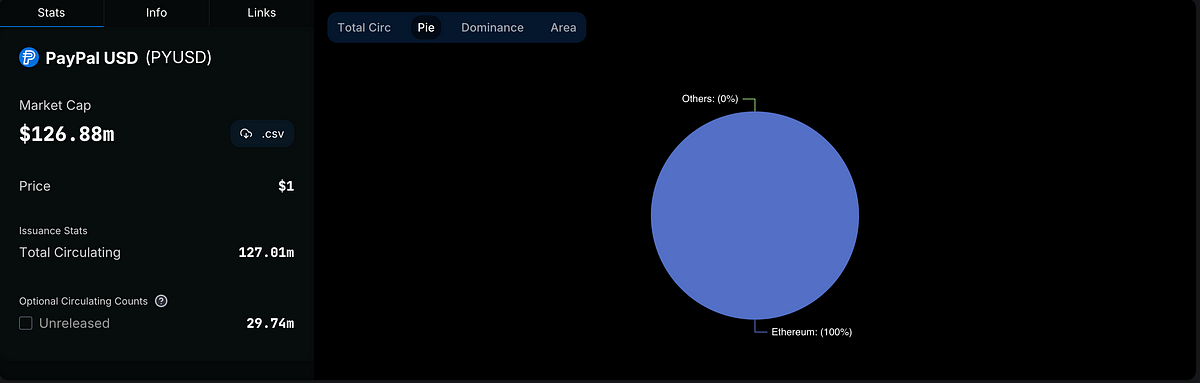Switch chart to Dominance view
This screenshot has width=1200, height=383.
[492, 28]
